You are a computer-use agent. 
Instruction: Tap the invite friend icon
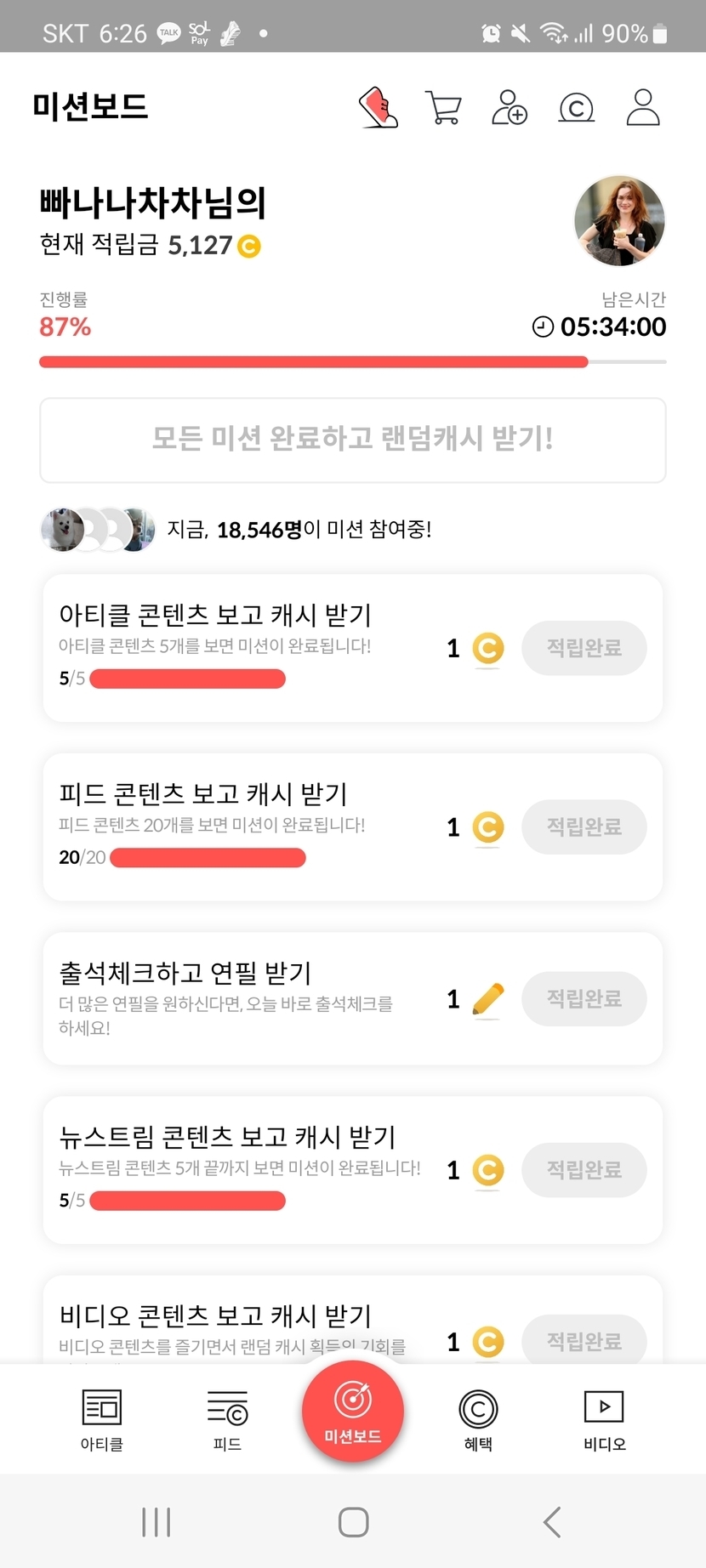[x=510, y=108]
